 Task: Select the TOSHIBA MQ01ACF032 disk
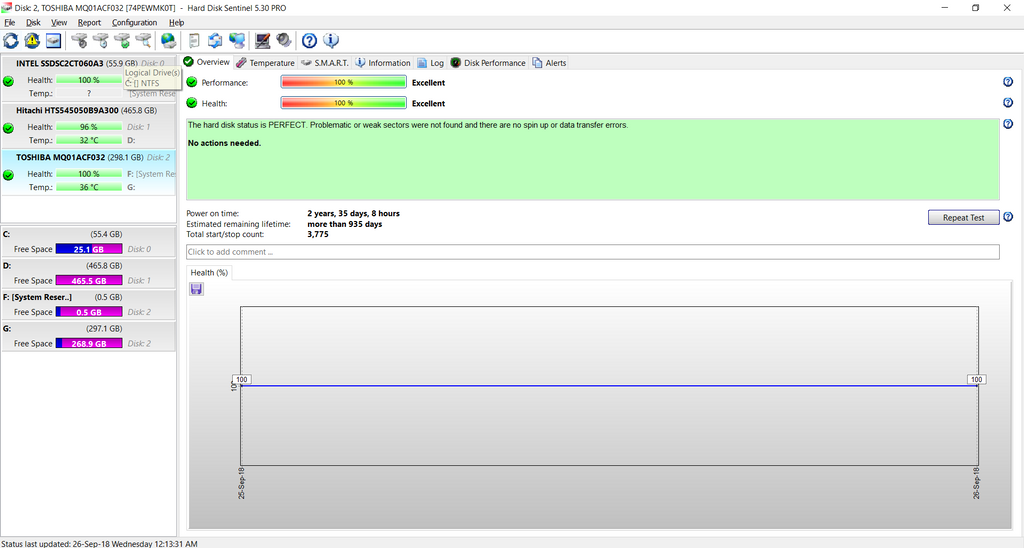[89, 172]
